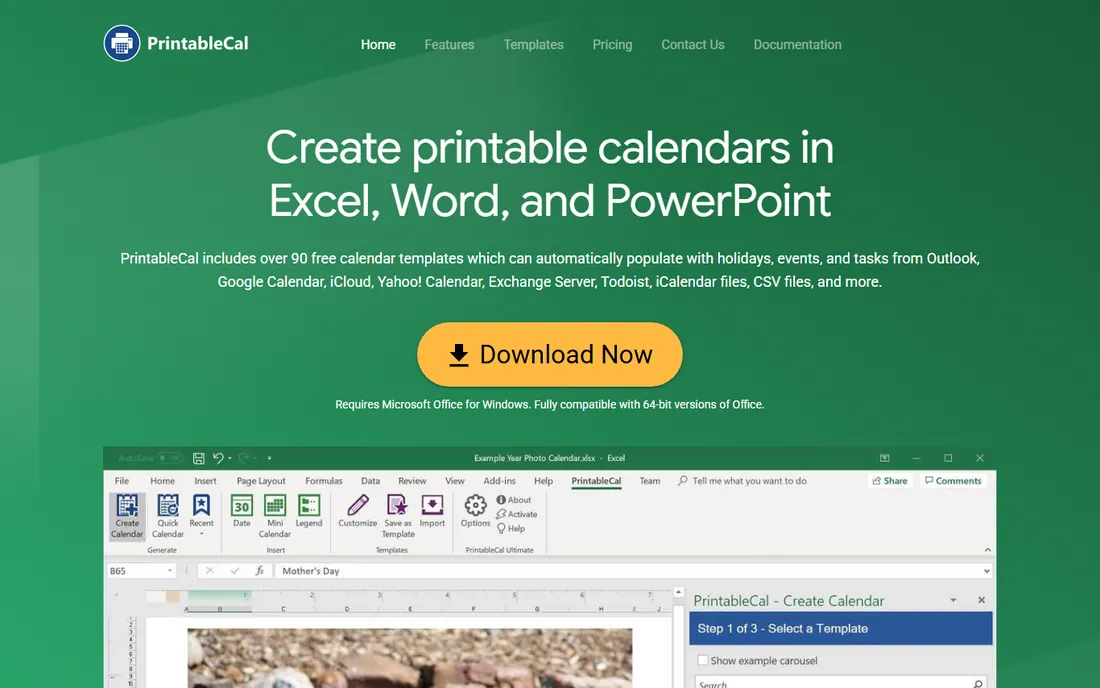Screen dimensions: 1100x688
Task: Switch to the Add-ins ribbon tab
Action: pyautogui.click(x=499, y=481)
